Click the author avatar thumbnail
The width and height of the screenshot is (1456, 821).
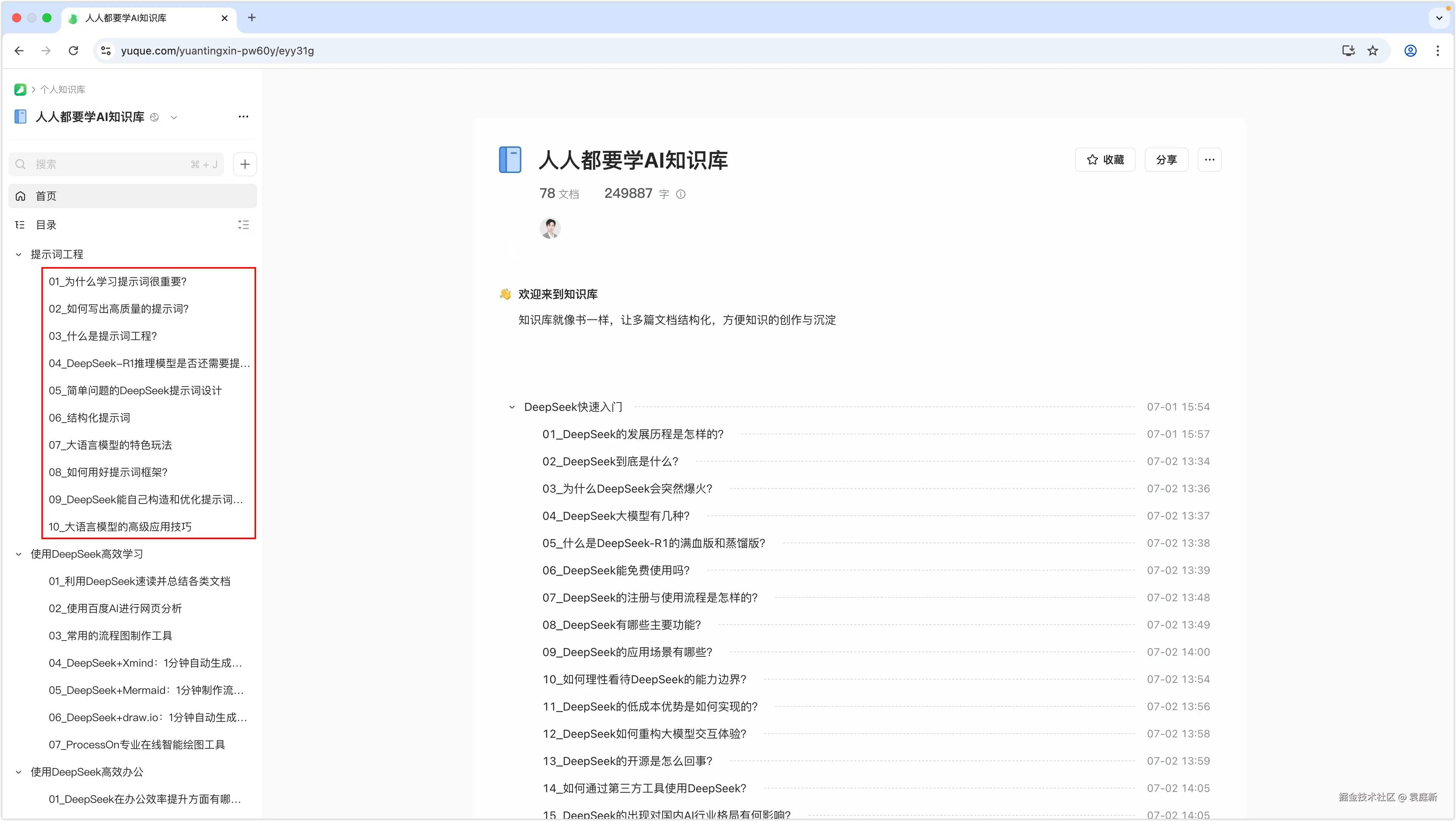point(550,228)
